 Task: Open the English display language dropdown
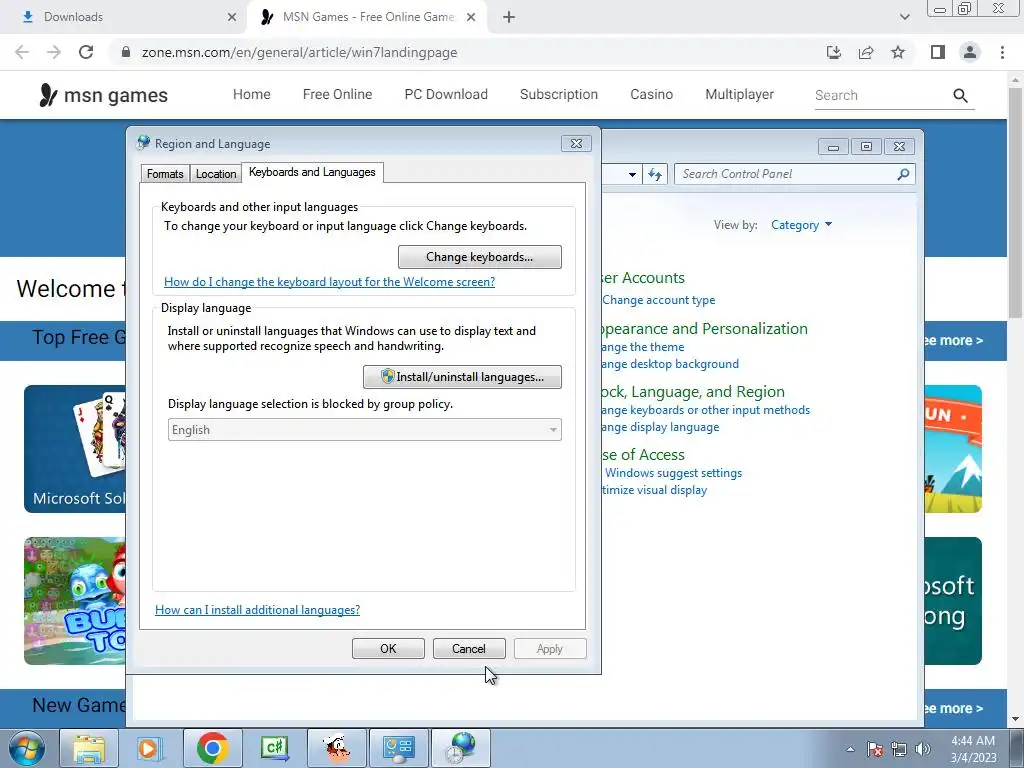click(364, 430)
